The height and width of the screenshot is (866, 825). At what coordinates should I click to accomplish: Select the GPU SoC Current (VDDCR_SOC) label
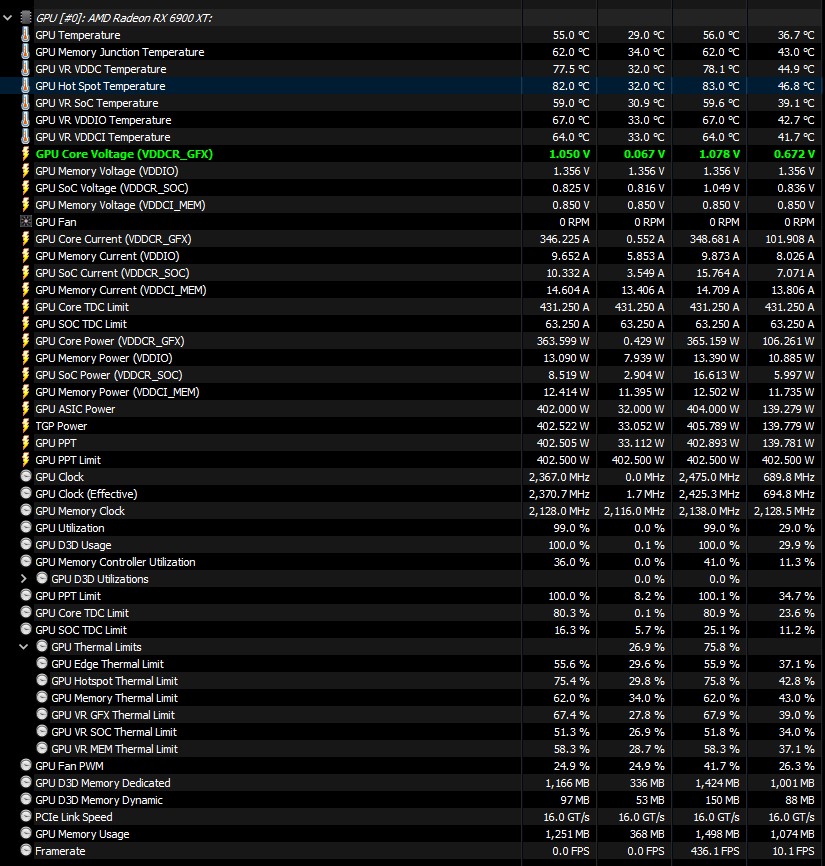click(x=112, y=273)
